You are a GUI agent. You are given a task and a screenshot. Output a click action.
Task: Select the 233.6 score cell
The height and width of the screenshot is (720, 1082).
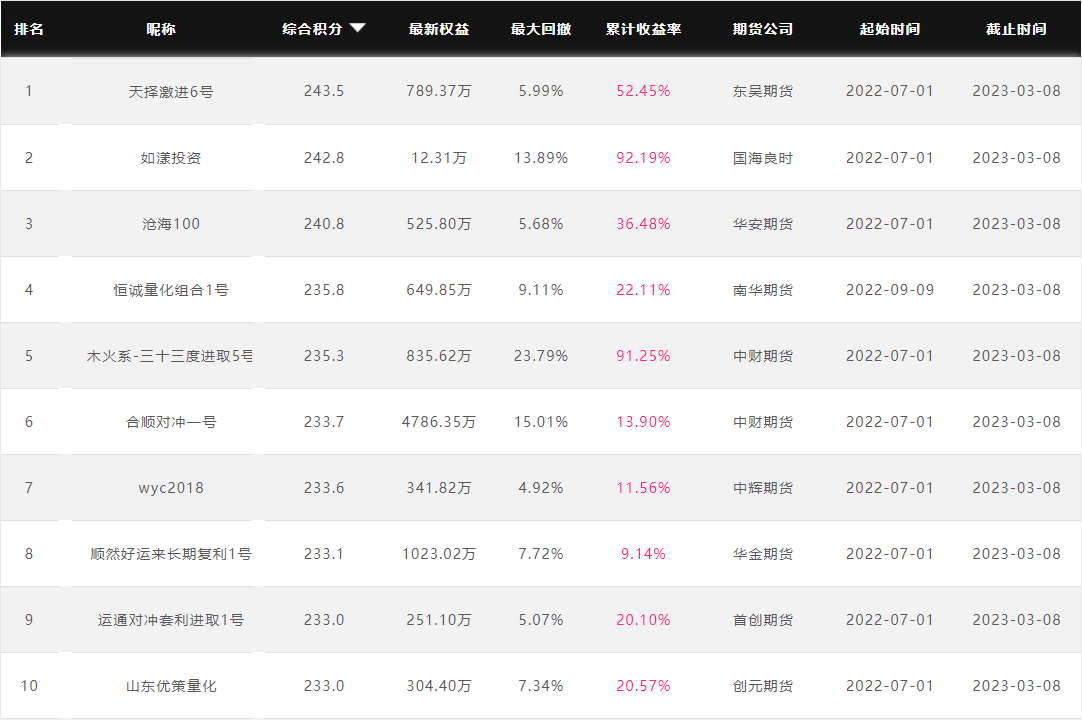[x=324, y=488]
